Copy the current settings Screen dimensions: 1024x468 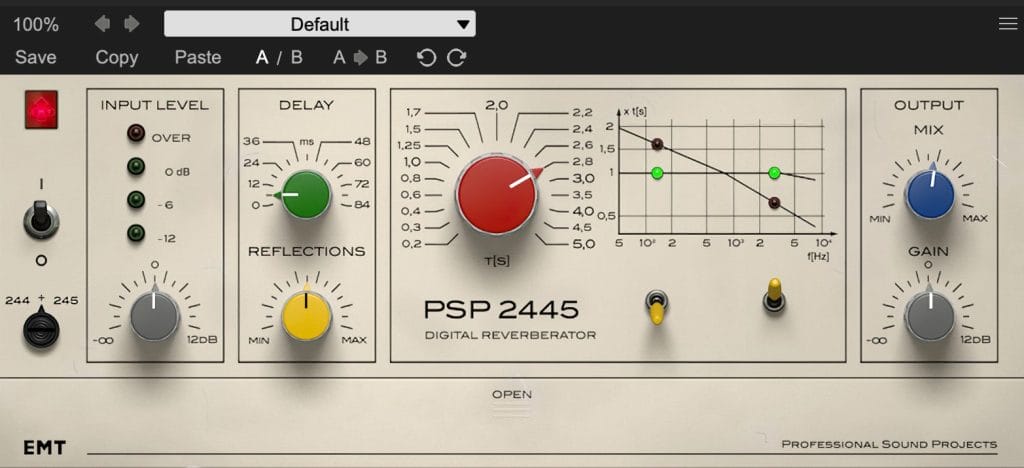[x=117, y=57]
